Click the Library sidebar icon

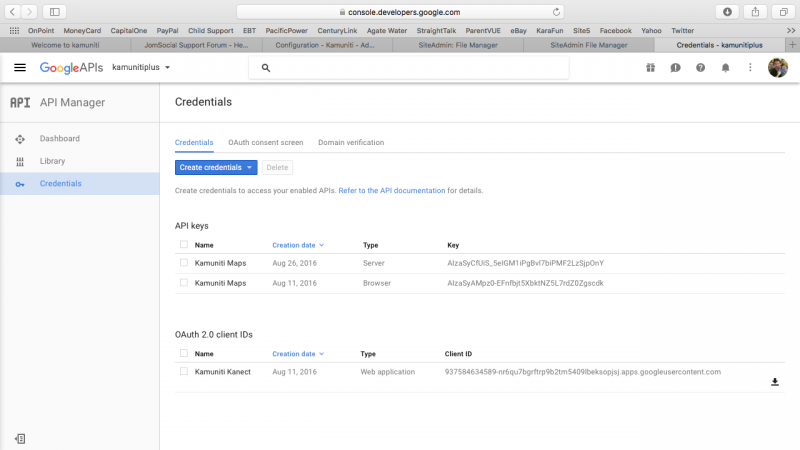click(20, 161)
